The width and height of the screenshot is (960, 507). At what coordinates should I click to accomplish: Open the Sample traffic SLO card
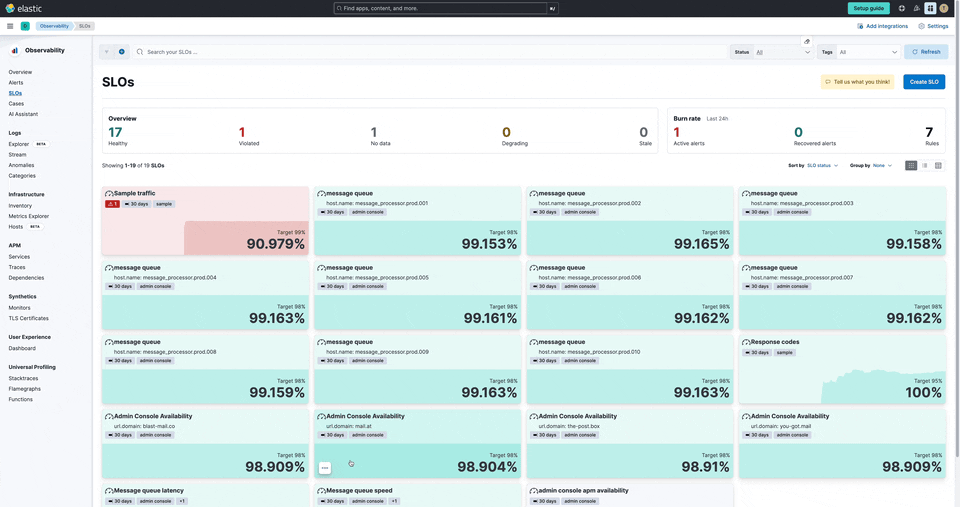(x=135, y=193)
